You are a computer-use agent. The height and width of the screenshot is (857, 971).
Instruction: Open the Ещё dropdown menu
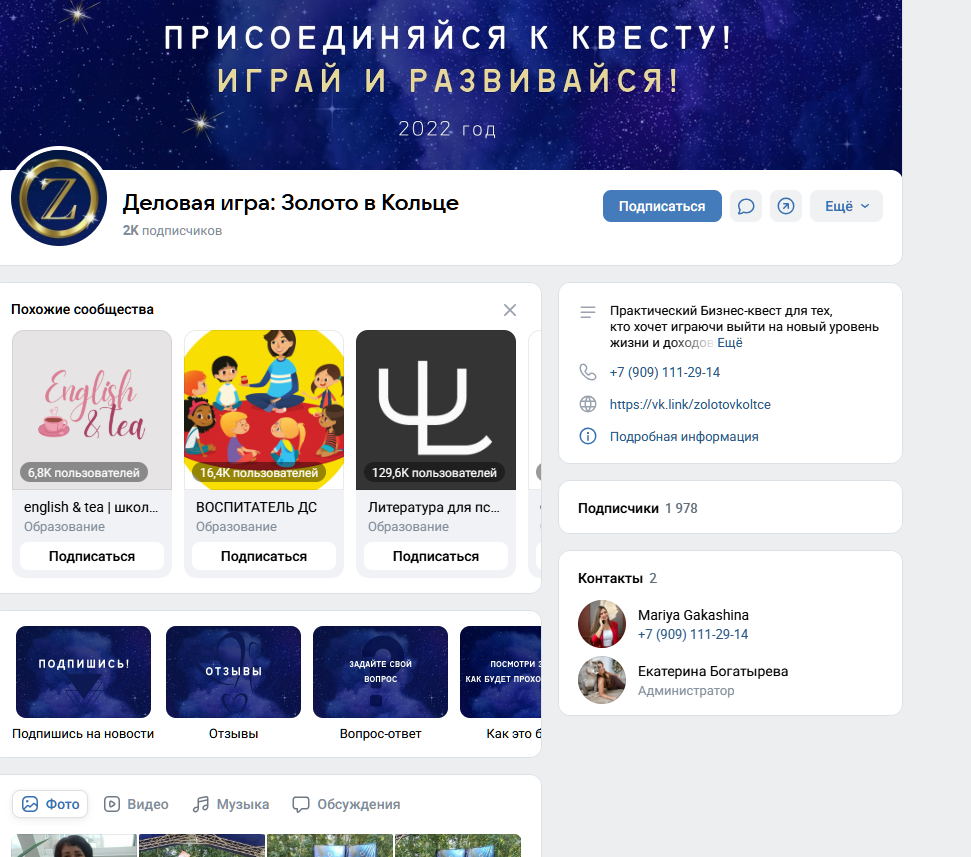tap(846, 206)
